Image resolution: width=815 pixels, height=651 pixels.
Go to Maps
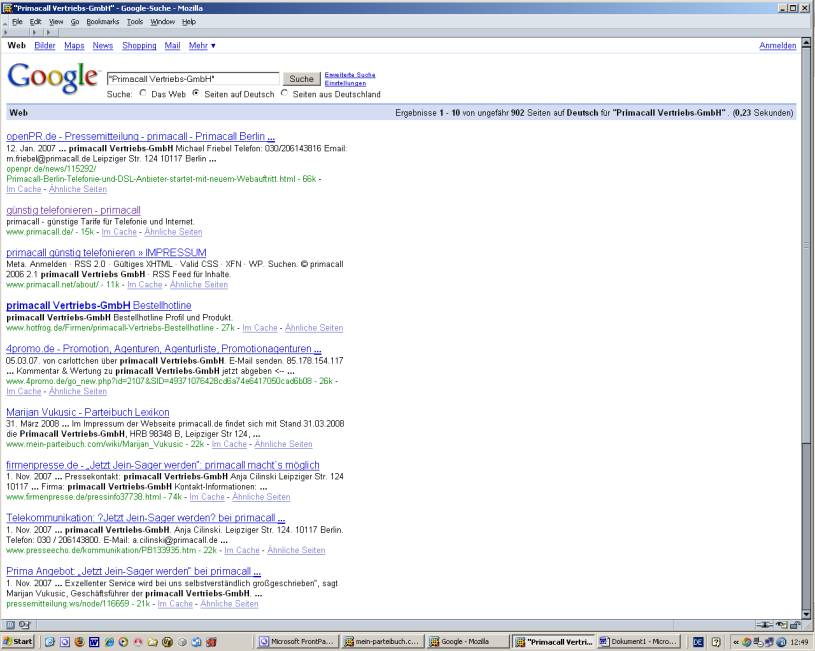74,46
